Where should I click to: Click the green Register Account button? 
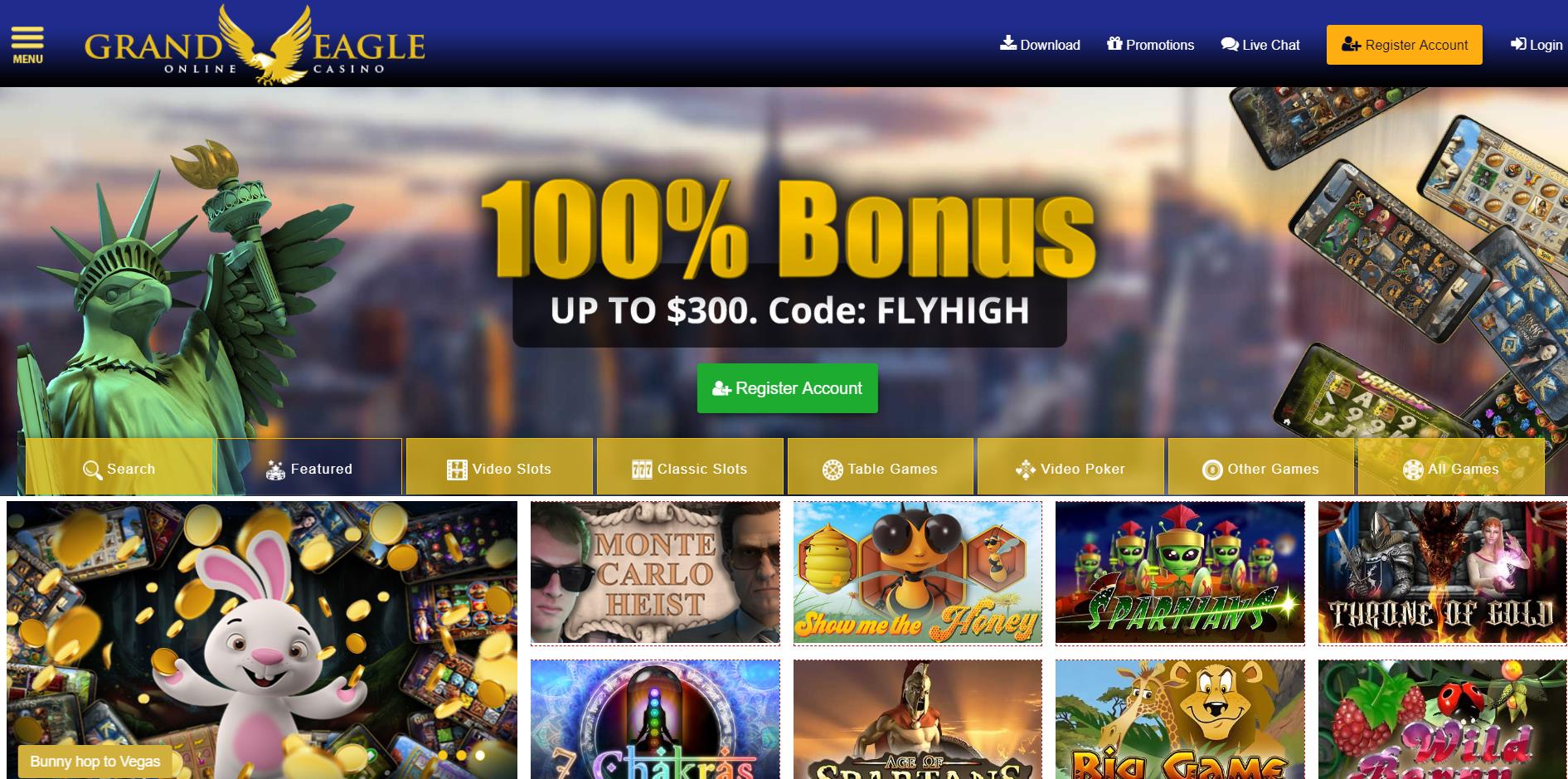(787, 388)
